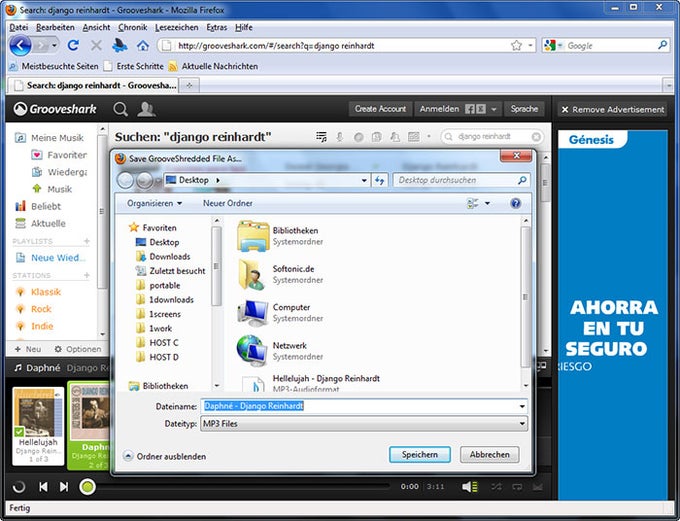Viewport: 680px width, 521px height.
Task: Click the Grooveshark search magnifier icon
Action: pos(121,109)
